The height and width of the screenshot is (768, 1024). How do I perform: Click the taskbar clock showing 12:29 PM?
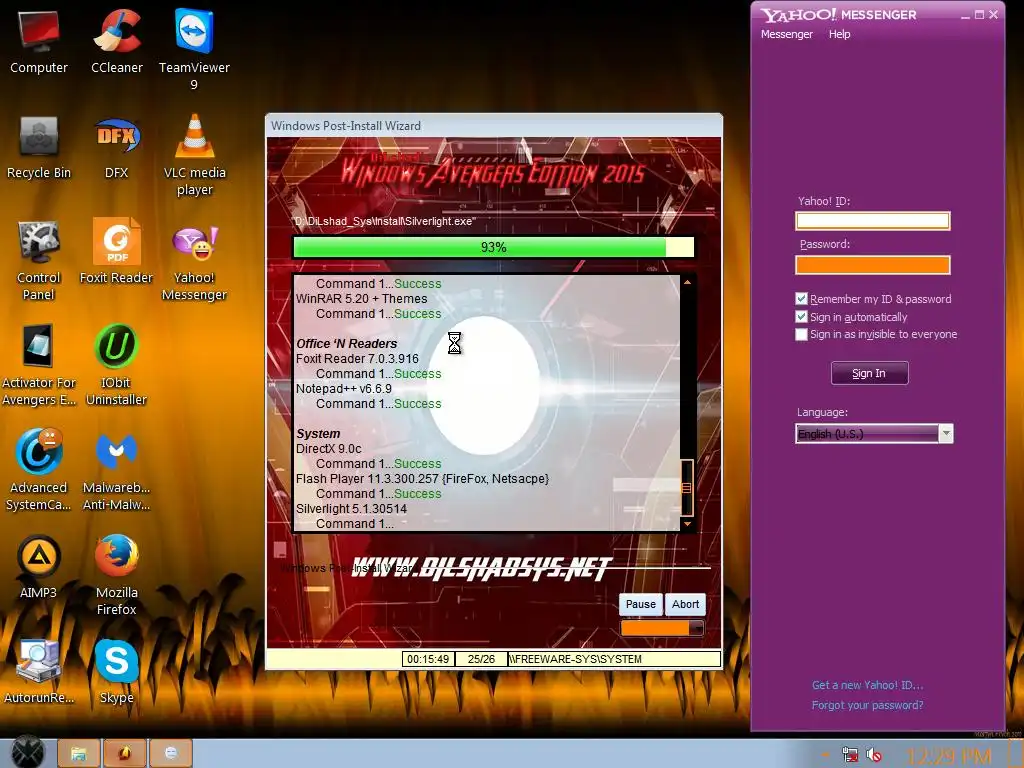point(949,756)
